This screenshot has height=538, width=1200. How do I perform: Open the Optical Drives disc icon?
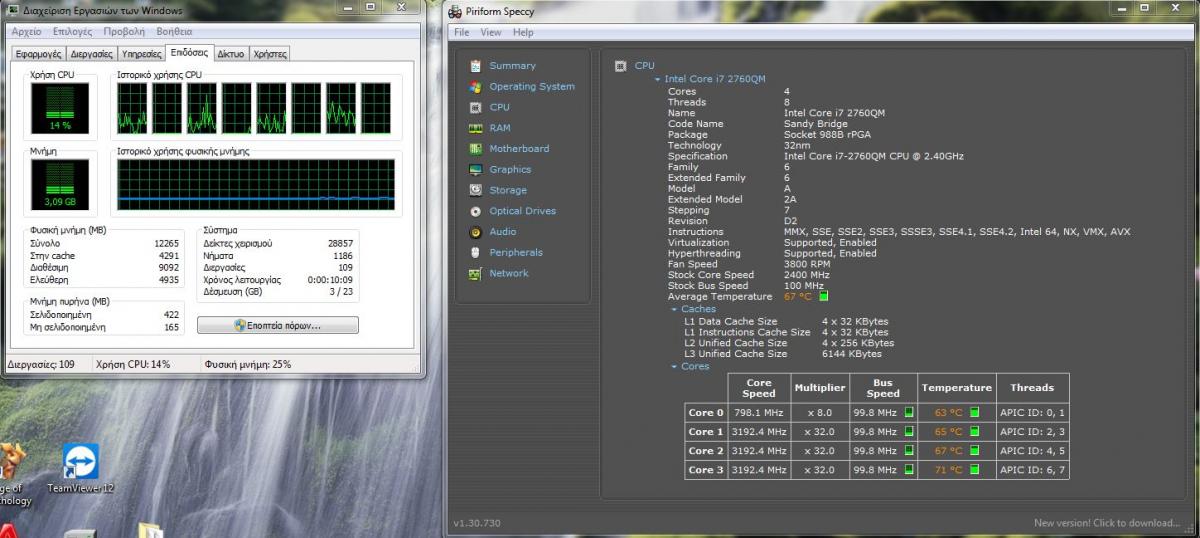[x=476, y=211]
